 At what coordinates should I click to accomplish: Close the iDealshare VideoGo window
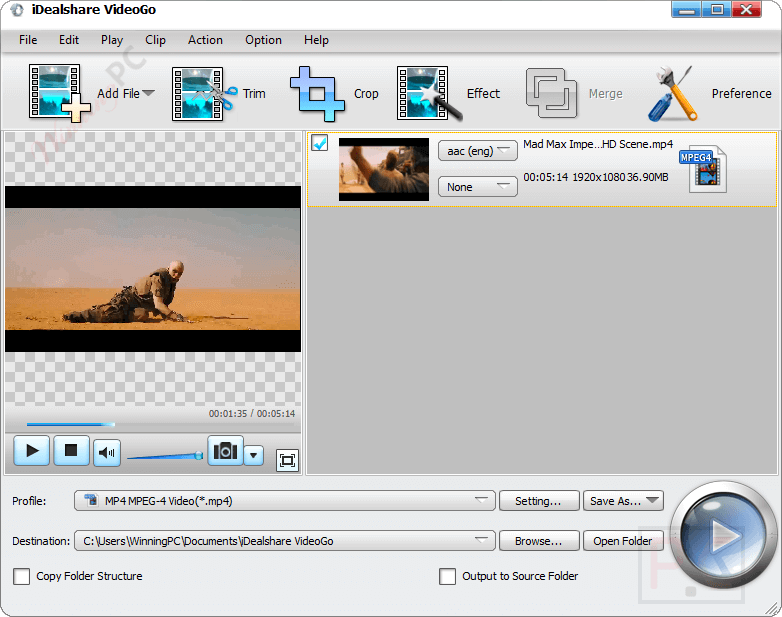point(746,9)
